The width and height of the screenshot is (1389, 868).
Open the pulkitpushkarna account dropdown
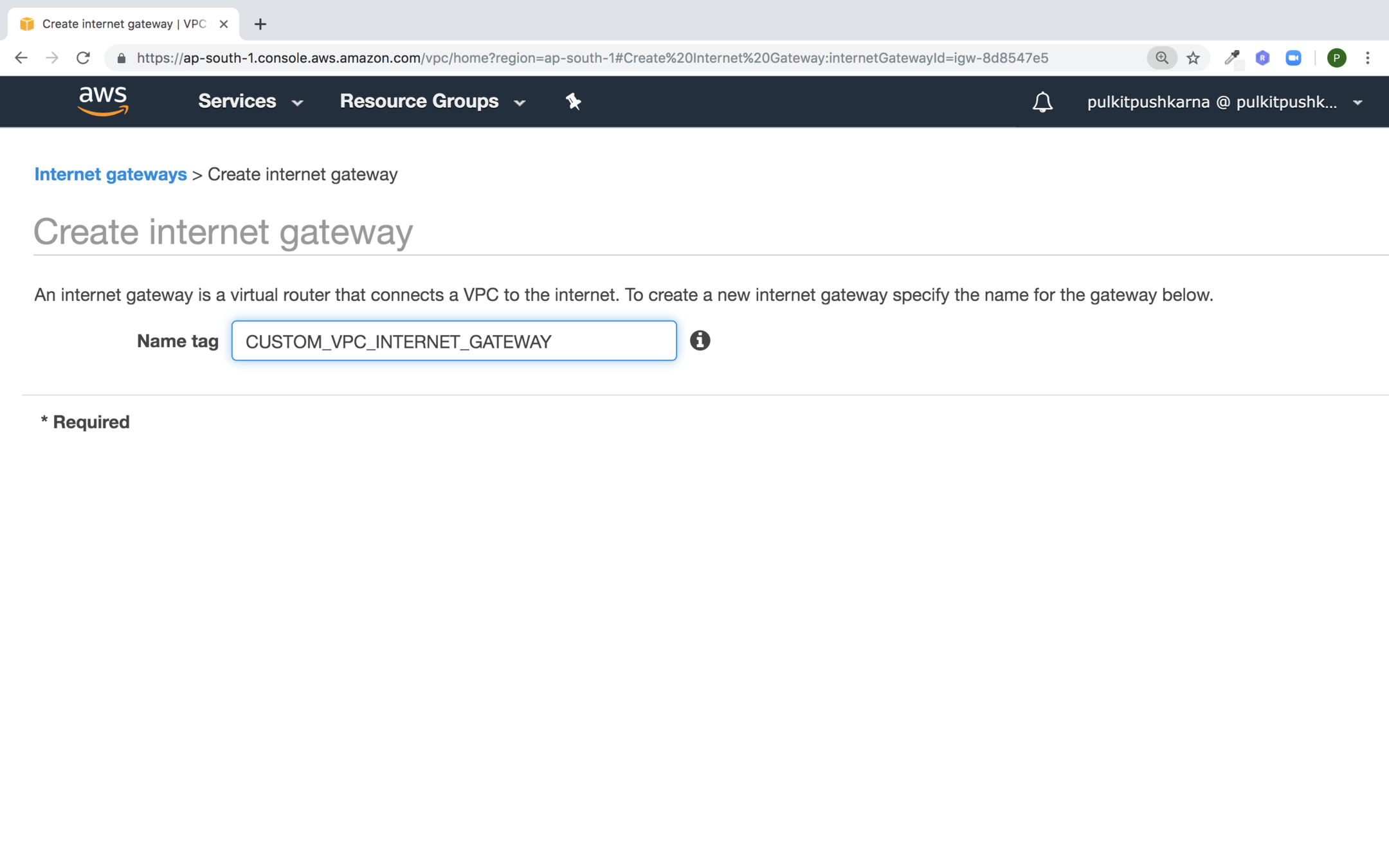[x=1225, y=102]
